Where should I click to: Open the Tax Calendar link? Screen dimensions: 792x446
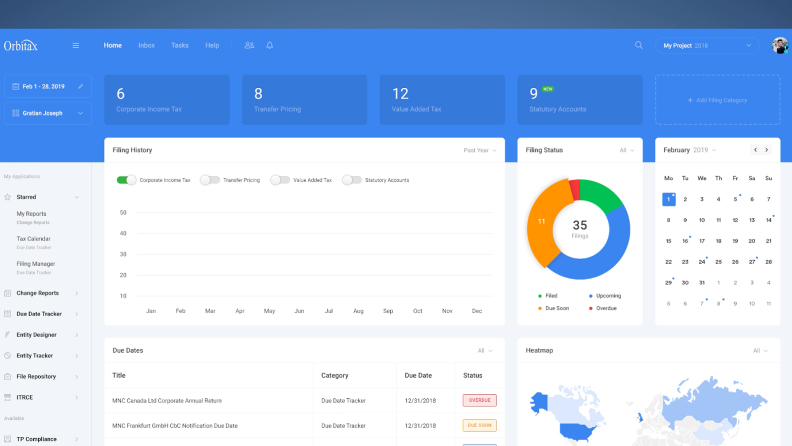[33, 239]
